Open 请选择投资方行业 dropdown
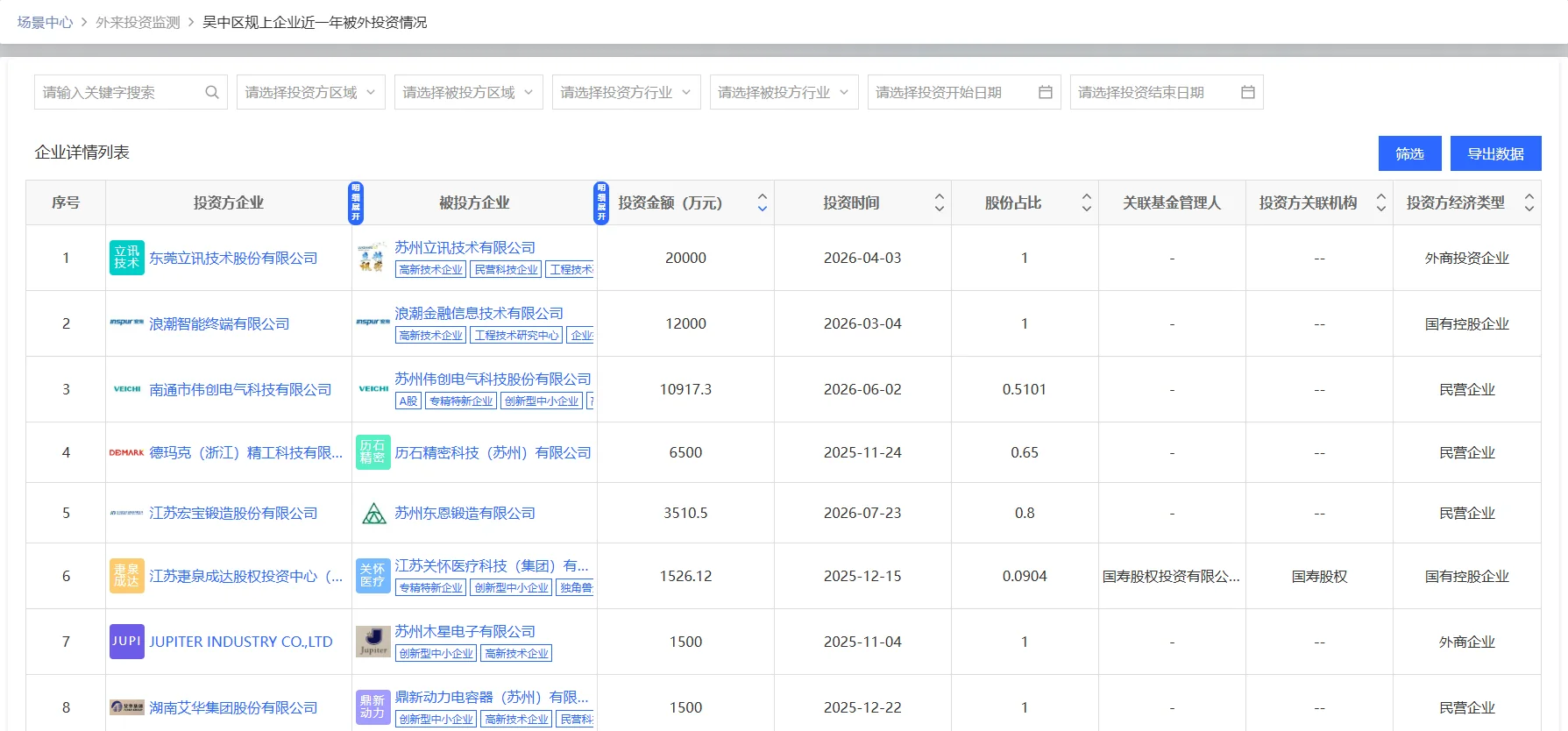This screenshot has height=731, width=1568. 627,92
